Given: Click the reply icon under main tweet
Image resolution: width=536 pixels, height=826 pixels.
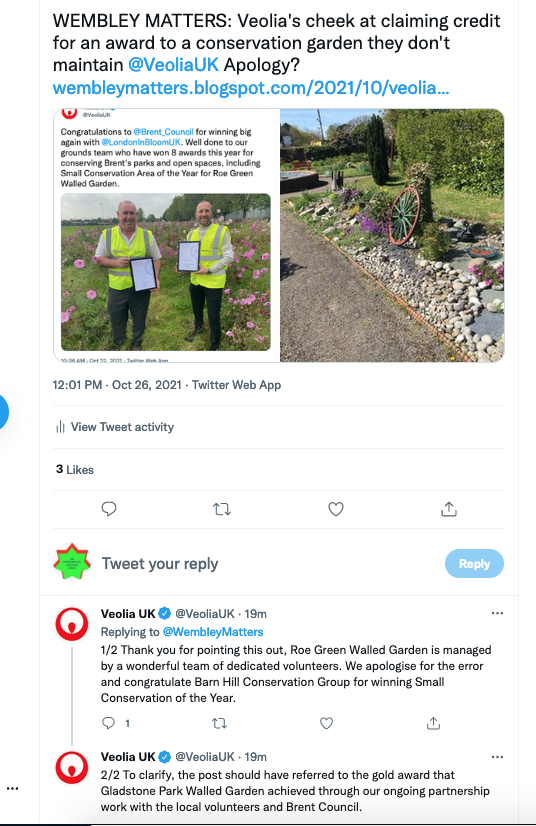Looking at the screenshot, I should pos(109,509).
